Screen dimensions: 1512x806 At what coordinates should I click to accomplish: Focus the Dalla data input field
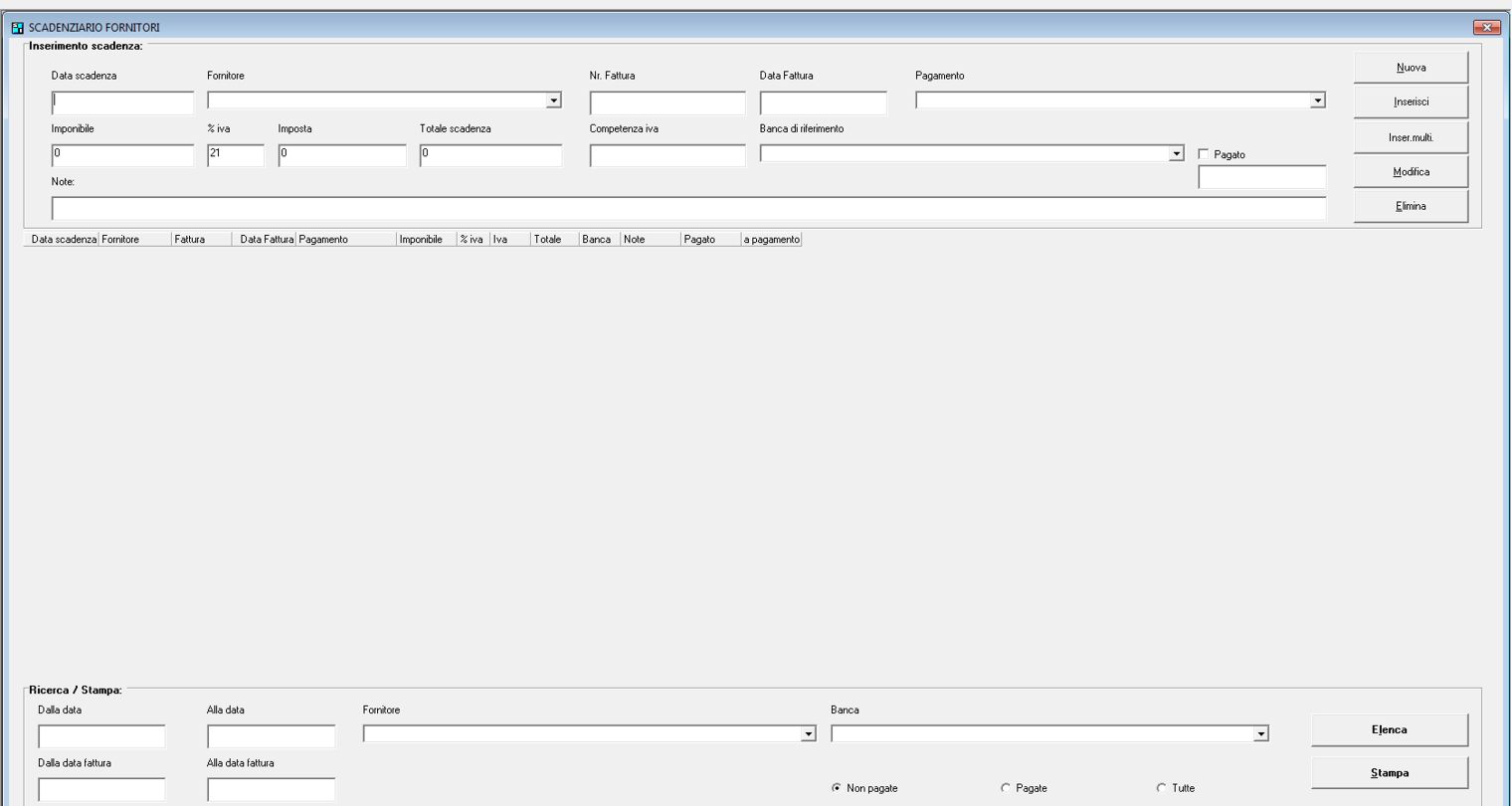point(101,736)
